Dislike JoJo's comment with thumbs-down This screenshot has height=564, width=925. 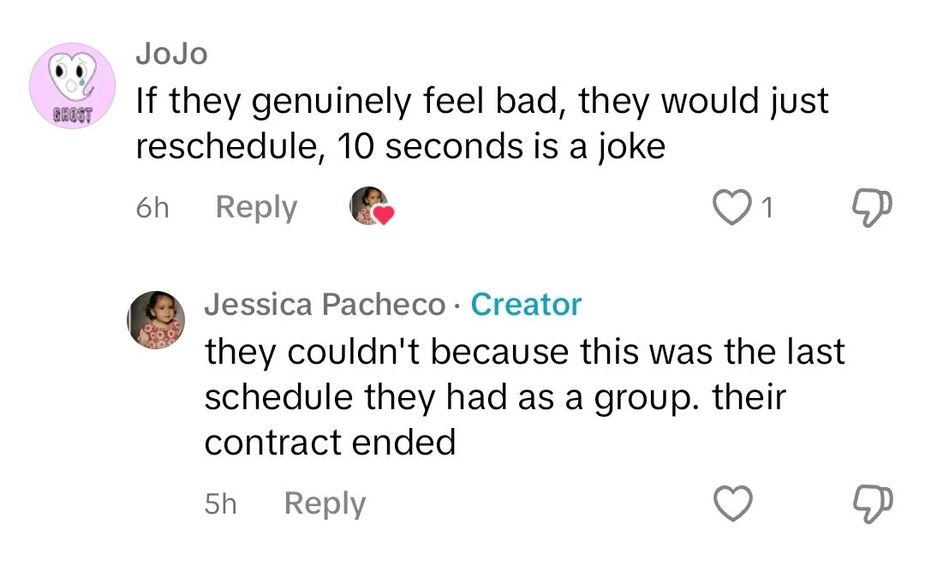click(x=867, y=208)
